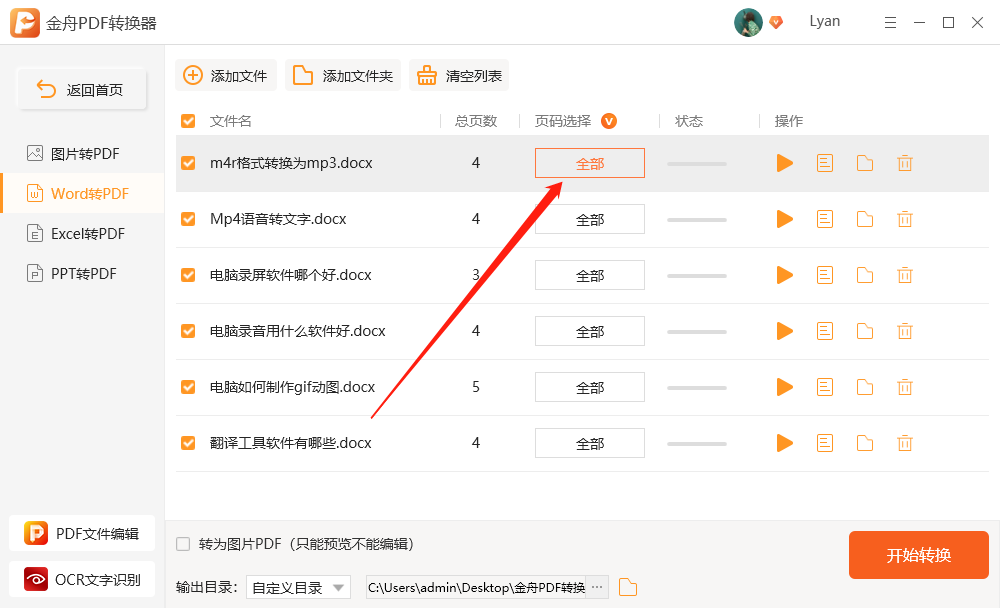
Task: Click progress bar of 翻译工具软件有哪些.docx
Action: (x=696, y=444)
